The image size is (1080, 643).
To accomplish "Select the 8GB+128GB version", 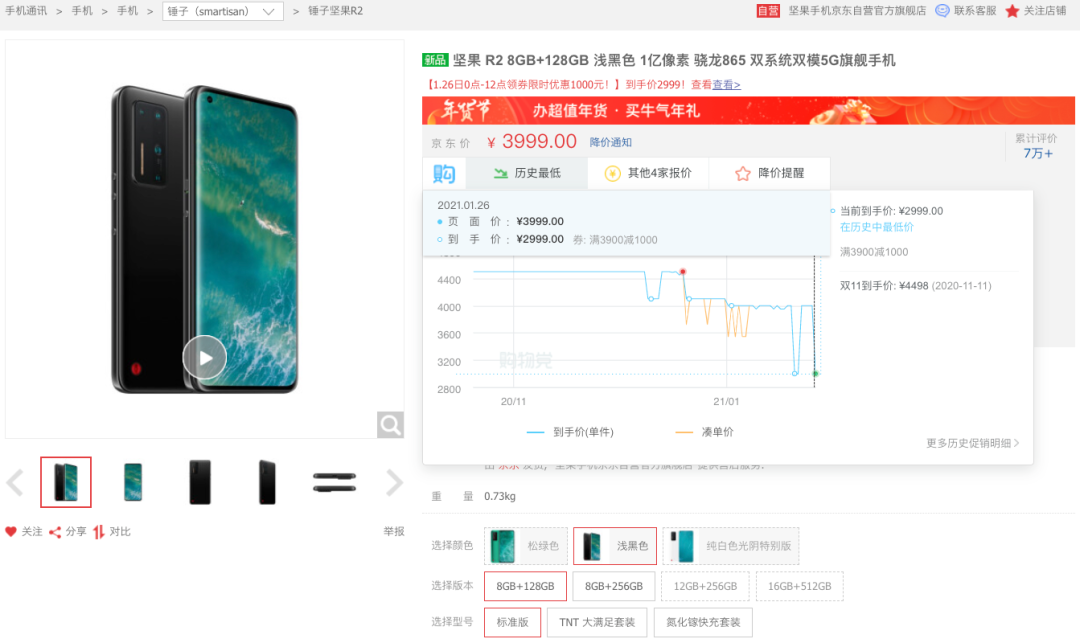I will tap(526, 587).
